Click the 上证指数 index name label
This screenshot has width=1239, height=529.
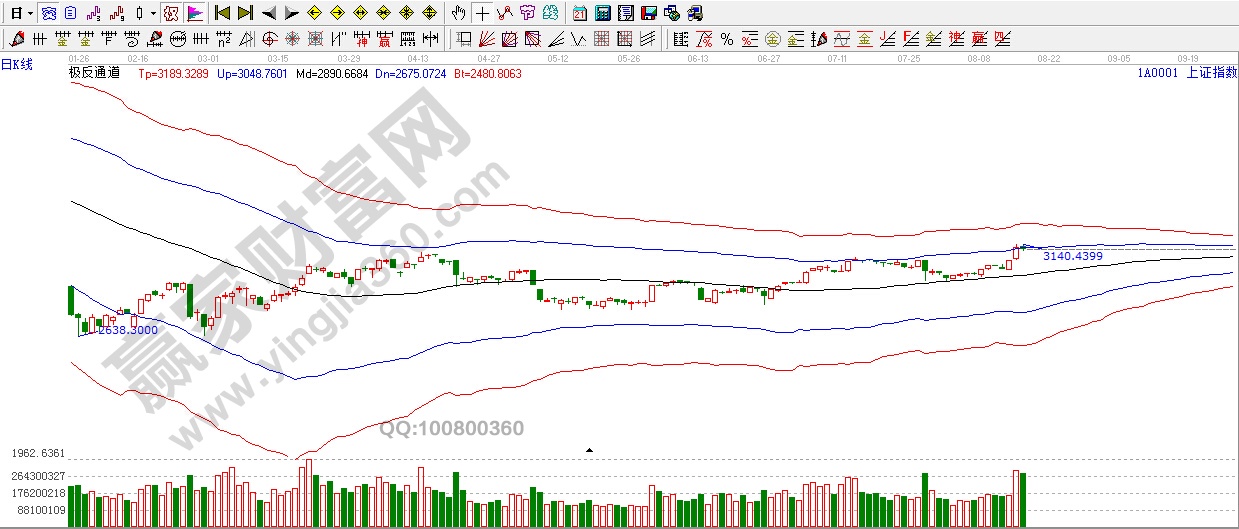tap(1211, 73)
